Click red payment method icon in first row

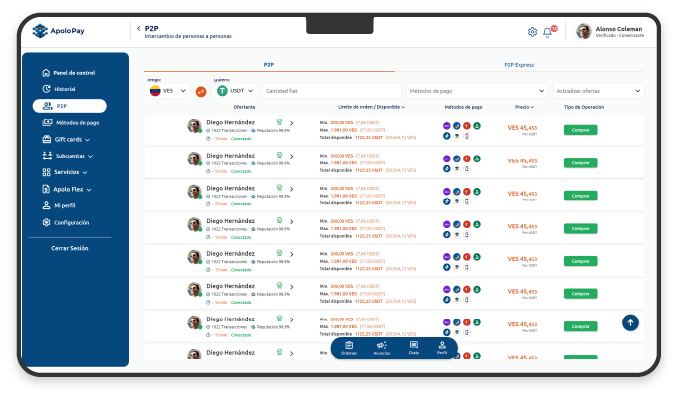tap(467, 126)
